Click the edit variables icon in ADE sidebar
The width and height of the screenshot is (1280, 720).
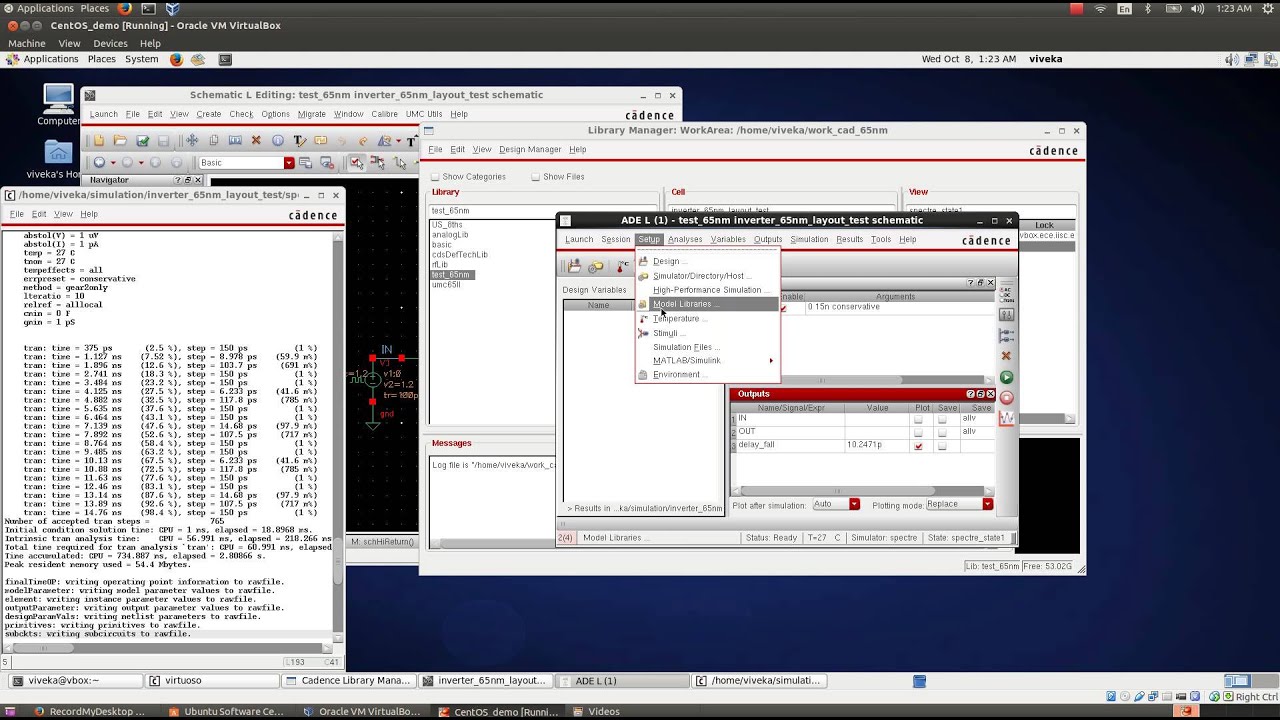pyautogui.click(x=1006, y=315)
